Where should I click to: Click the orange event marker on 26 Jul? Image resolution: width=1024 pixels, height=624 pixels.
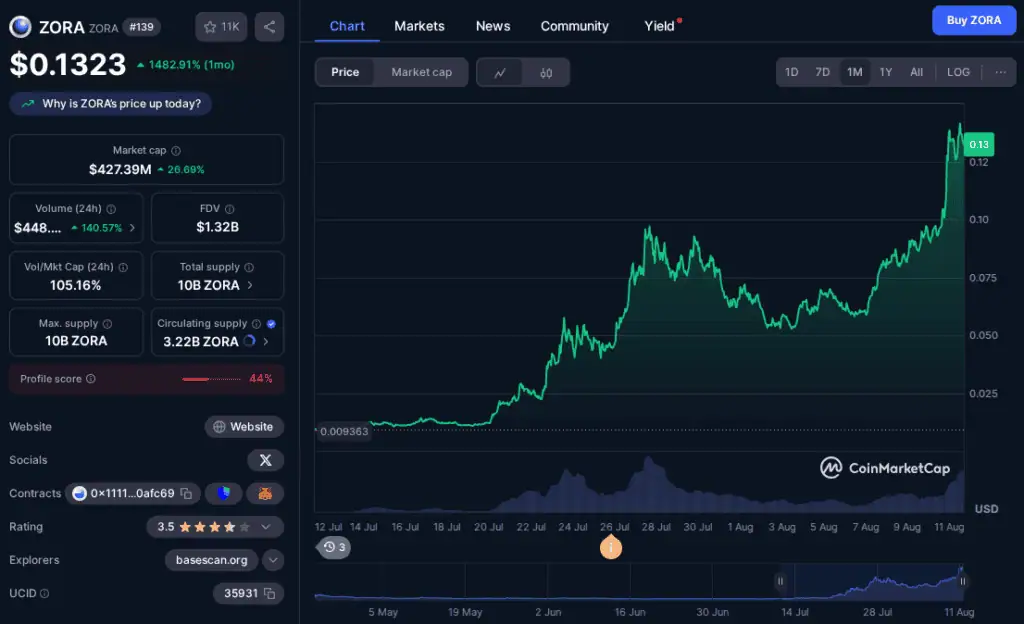(611, 547)
